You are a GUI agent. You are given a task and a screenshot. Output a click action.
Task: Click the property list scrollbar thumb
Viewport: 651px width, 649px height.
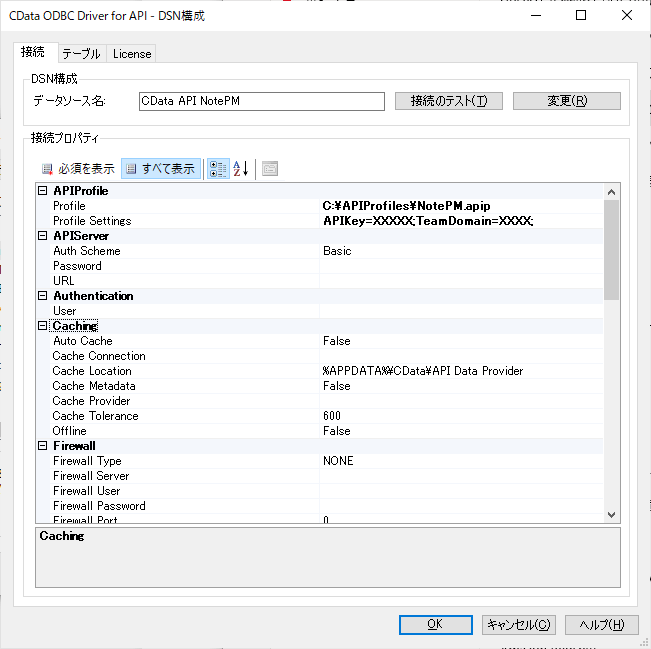pos(611,250)
